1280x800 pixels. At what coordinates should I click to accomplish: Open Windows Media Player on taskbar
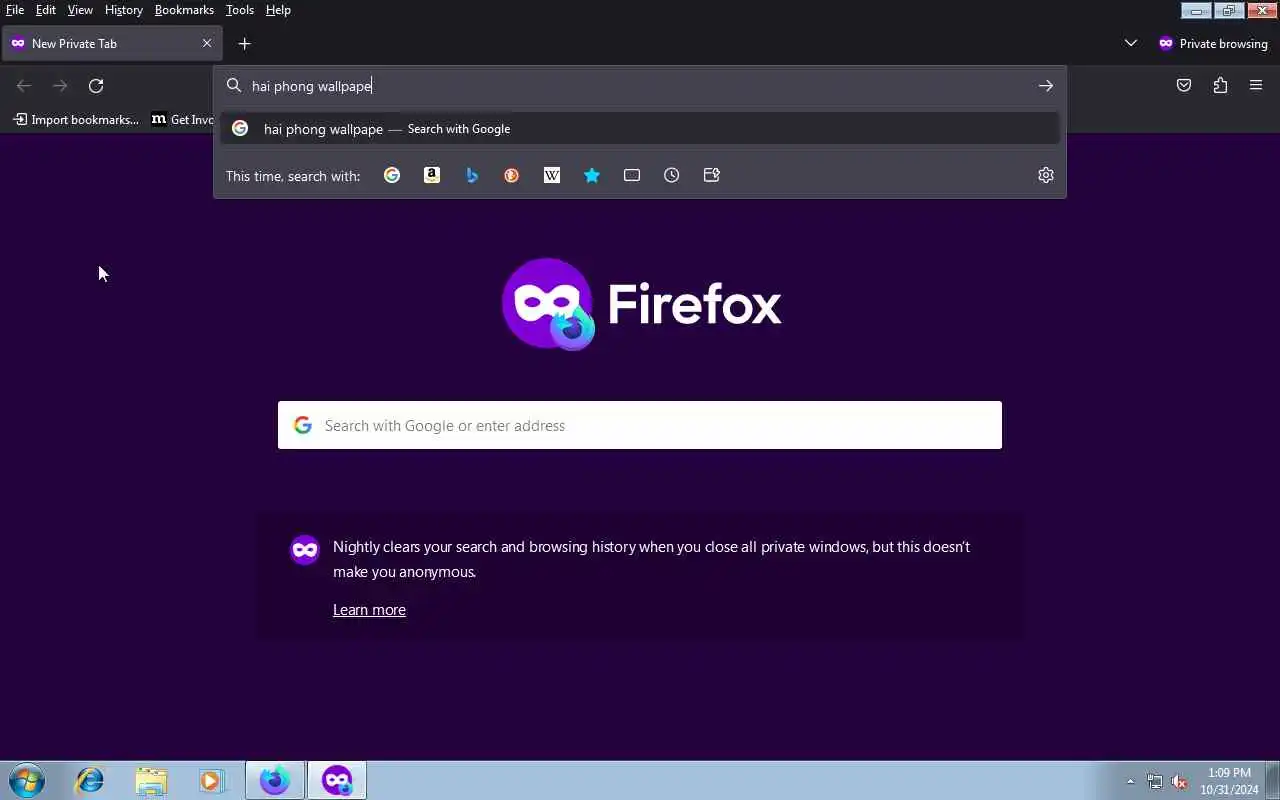tap(211, 780)
